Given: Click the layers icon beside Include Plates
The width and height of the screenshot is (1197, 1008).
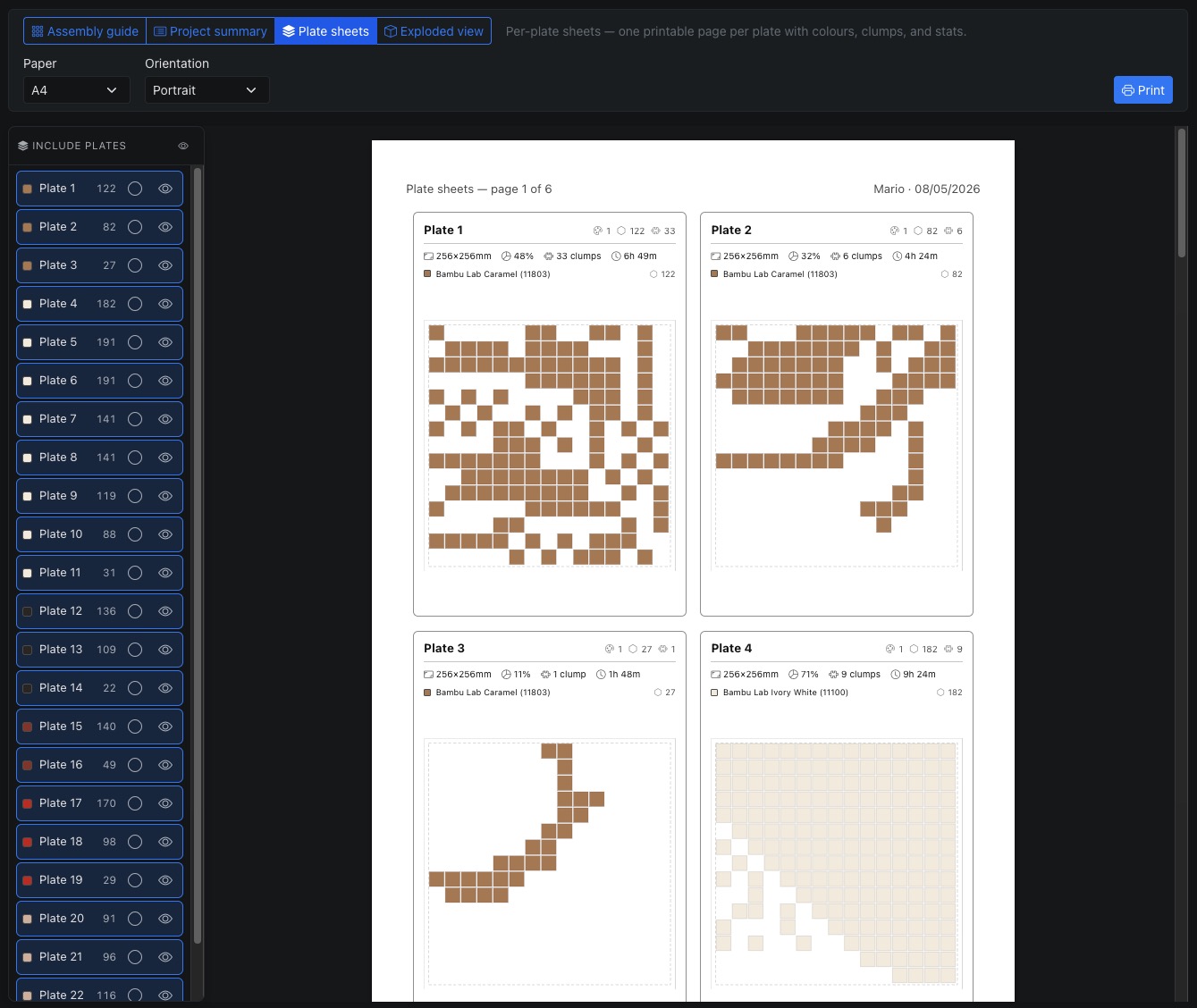Looking at the screenshot, I should tap(23, 146).
